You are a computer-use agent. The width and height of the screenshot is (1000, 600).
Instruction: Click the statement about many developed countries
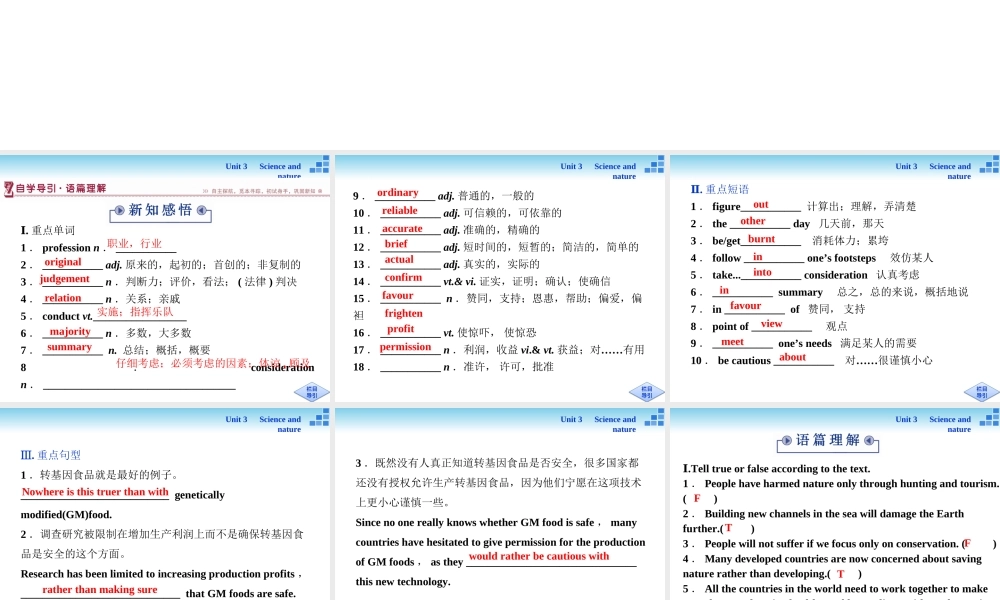tap(832, 566)
